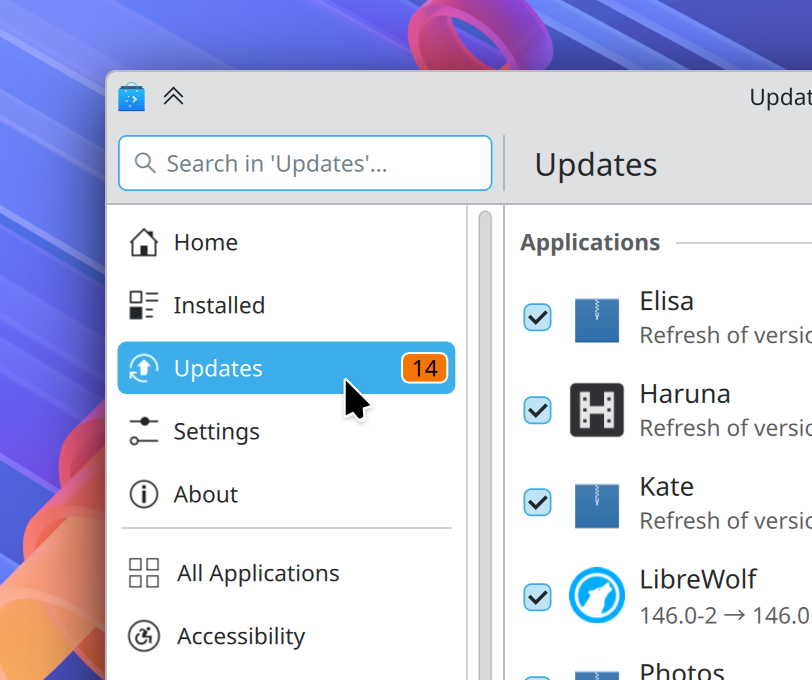Click the About info circle icon
The height and width of the screenshot is (680, 812).
coord(144,494)
